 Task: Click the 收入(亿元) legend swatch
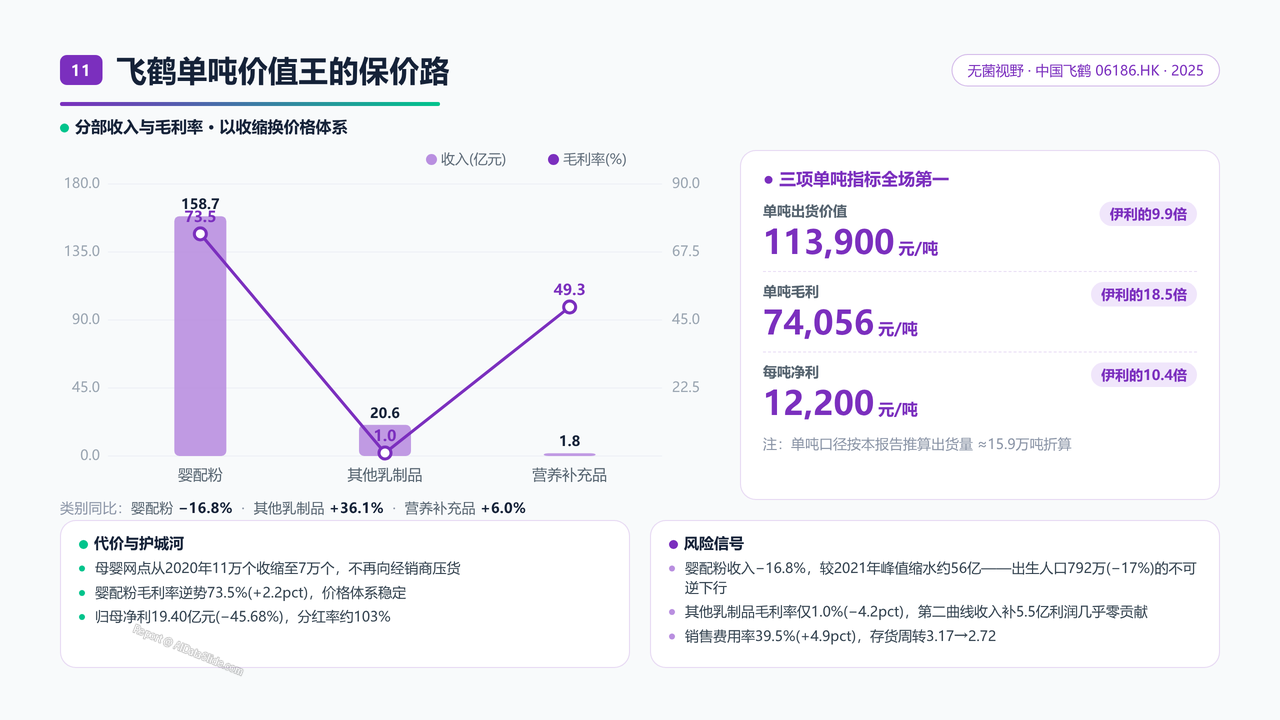coord(431,159)
